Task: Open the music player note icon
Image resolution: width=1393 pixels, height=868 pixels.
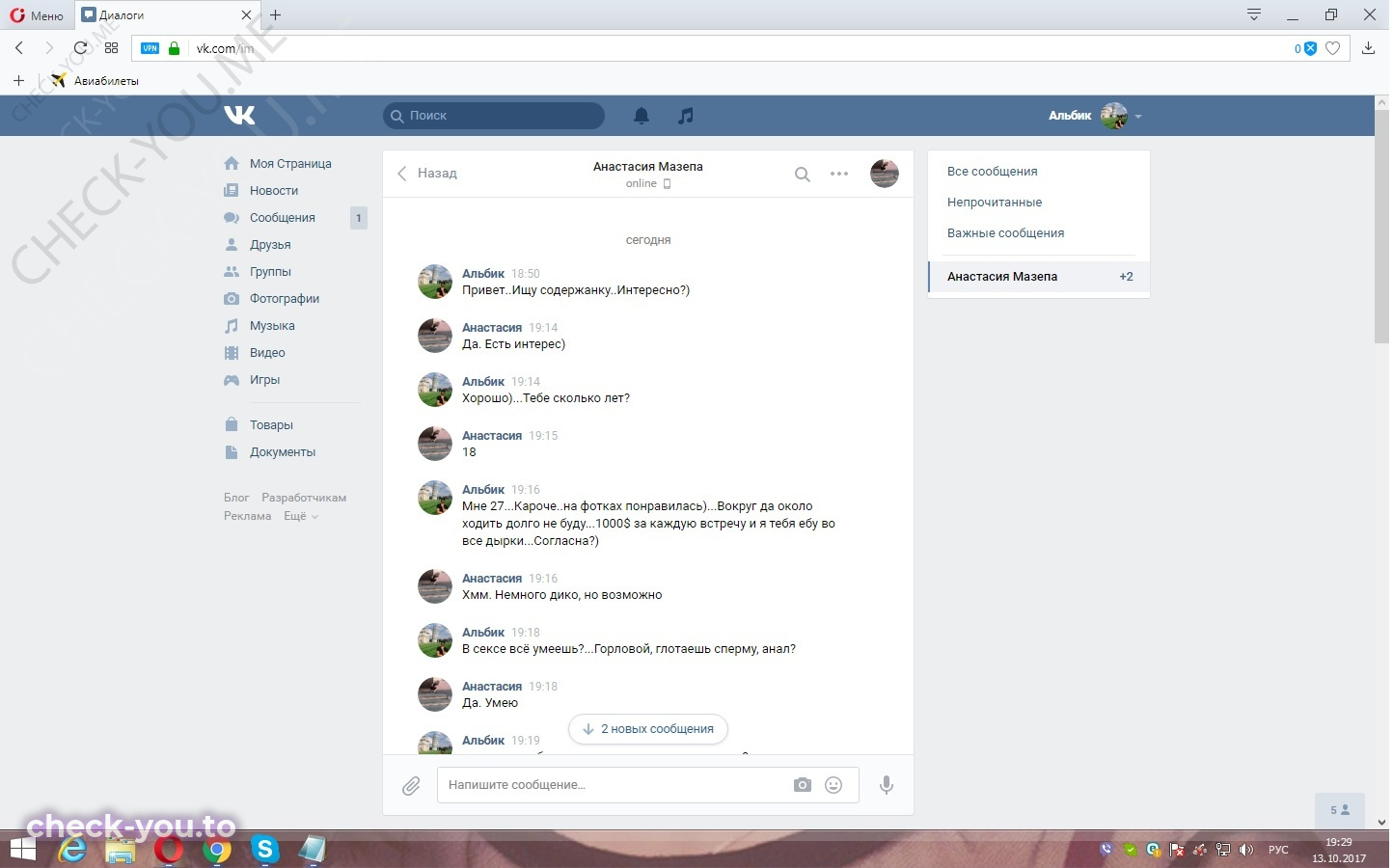Action: [x=686, y=116]
